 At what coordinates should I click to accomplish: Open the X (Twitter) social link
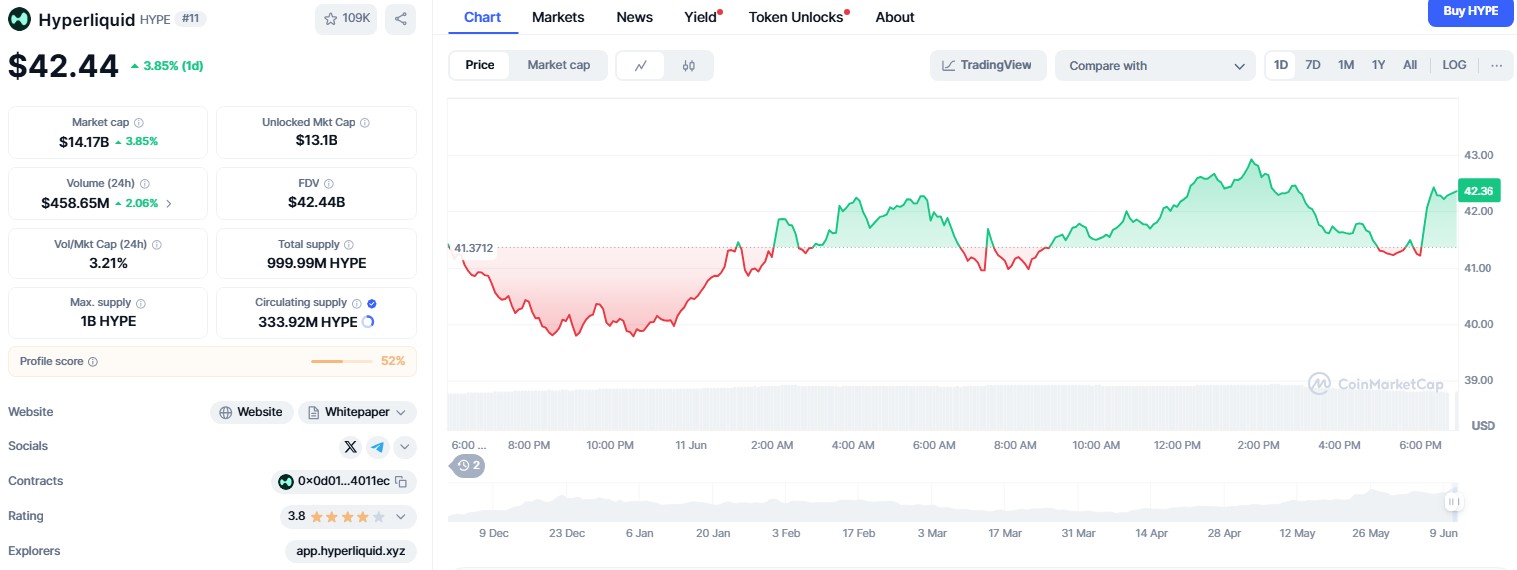pos(350,447)
